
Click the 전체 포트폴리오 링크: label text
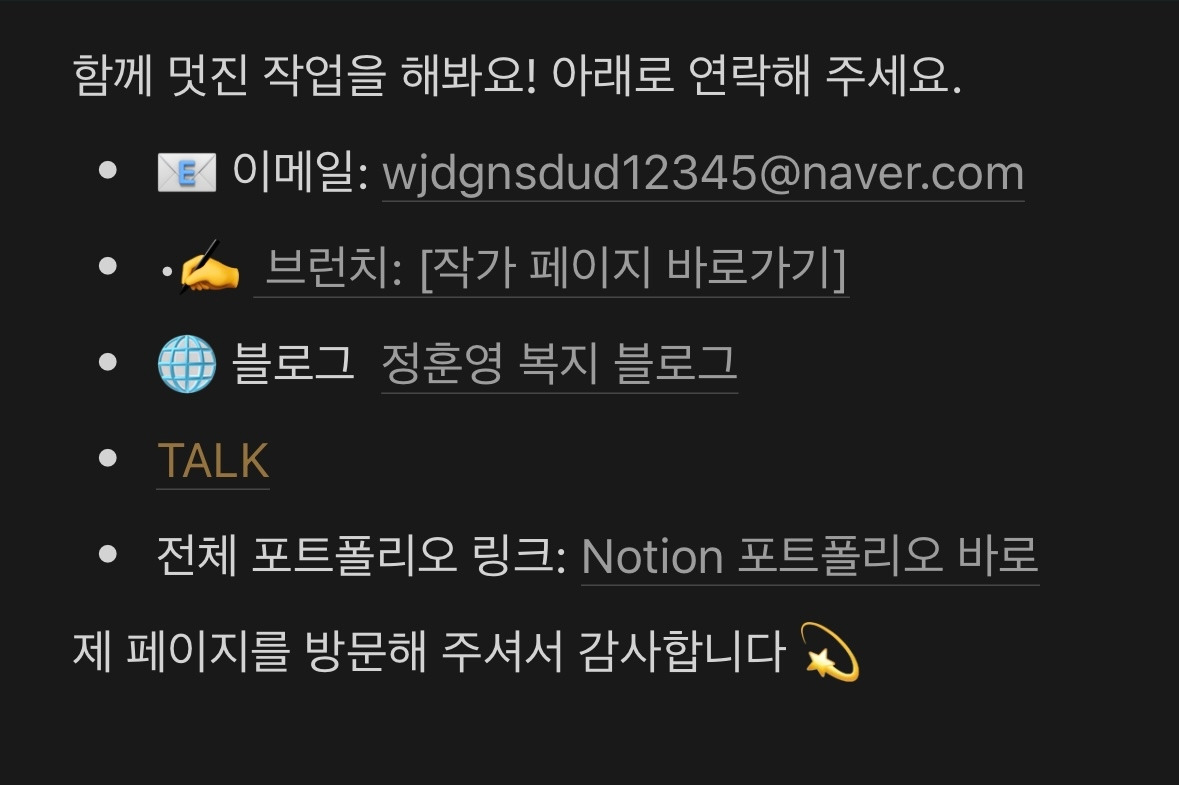(361, 556)
